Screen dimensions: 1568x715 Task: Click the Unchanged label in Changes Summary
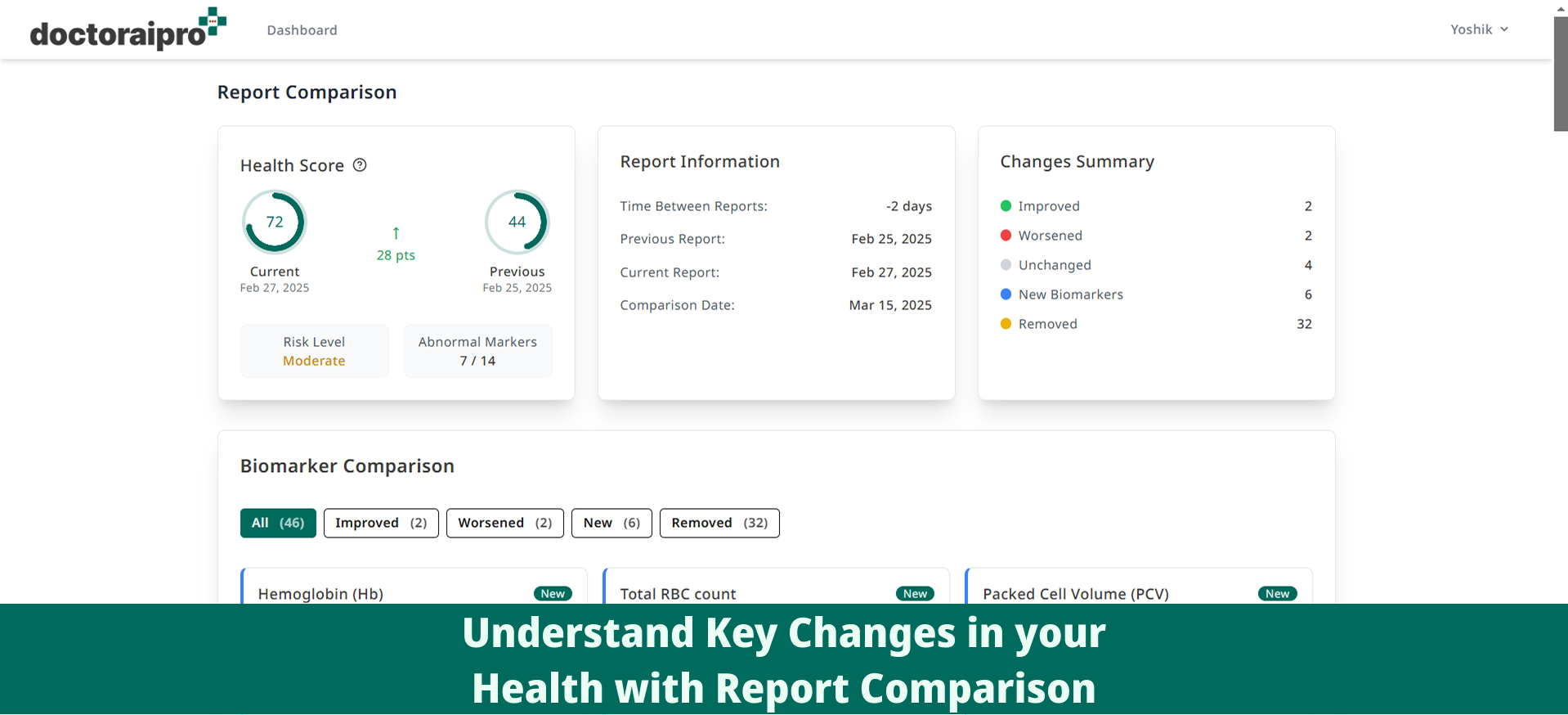tap(1055, 265)
